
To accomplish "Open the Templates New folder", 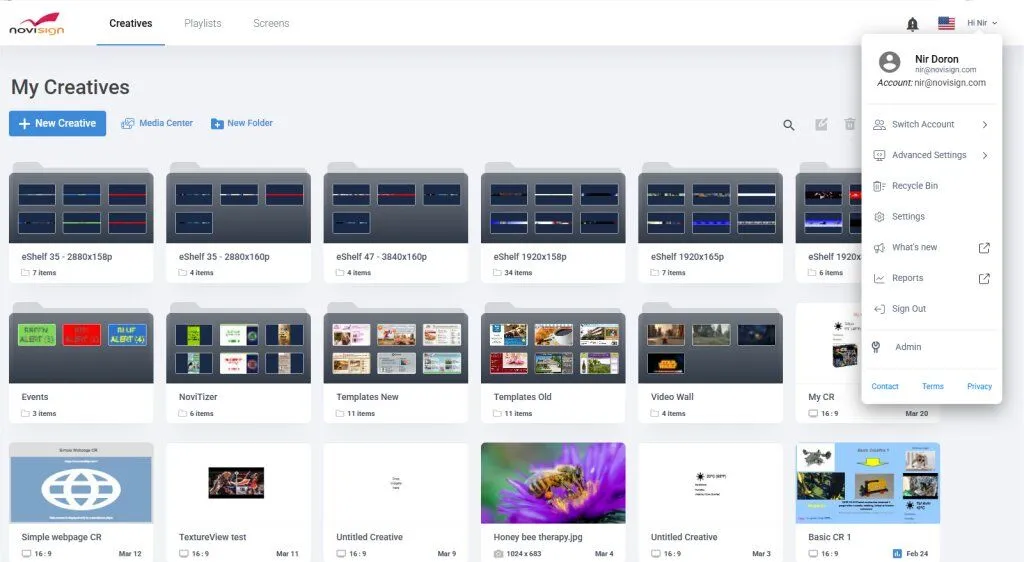I will click(x=396, y=348).
